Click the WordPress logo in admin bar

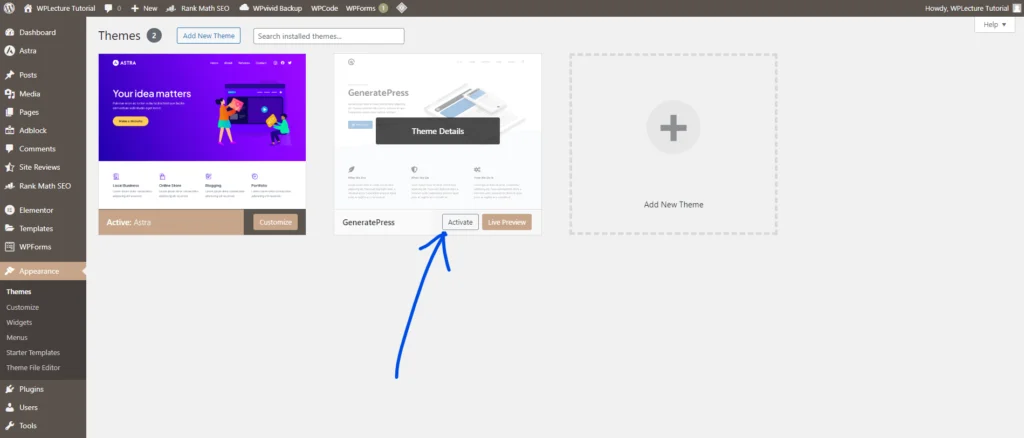(9, 8)
